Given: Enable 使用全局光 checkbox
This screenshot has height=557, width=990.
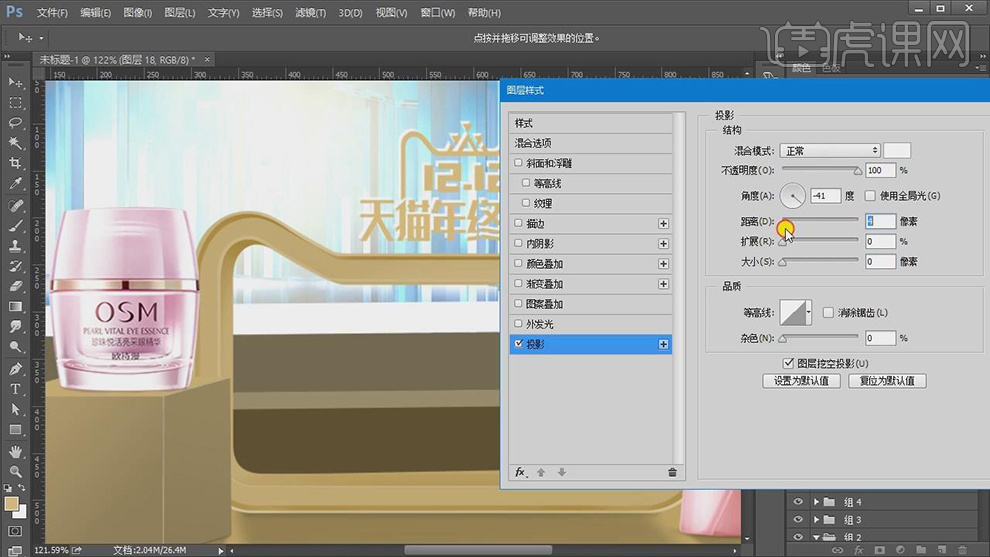Looking at the screenshot, I should (870, 196).
